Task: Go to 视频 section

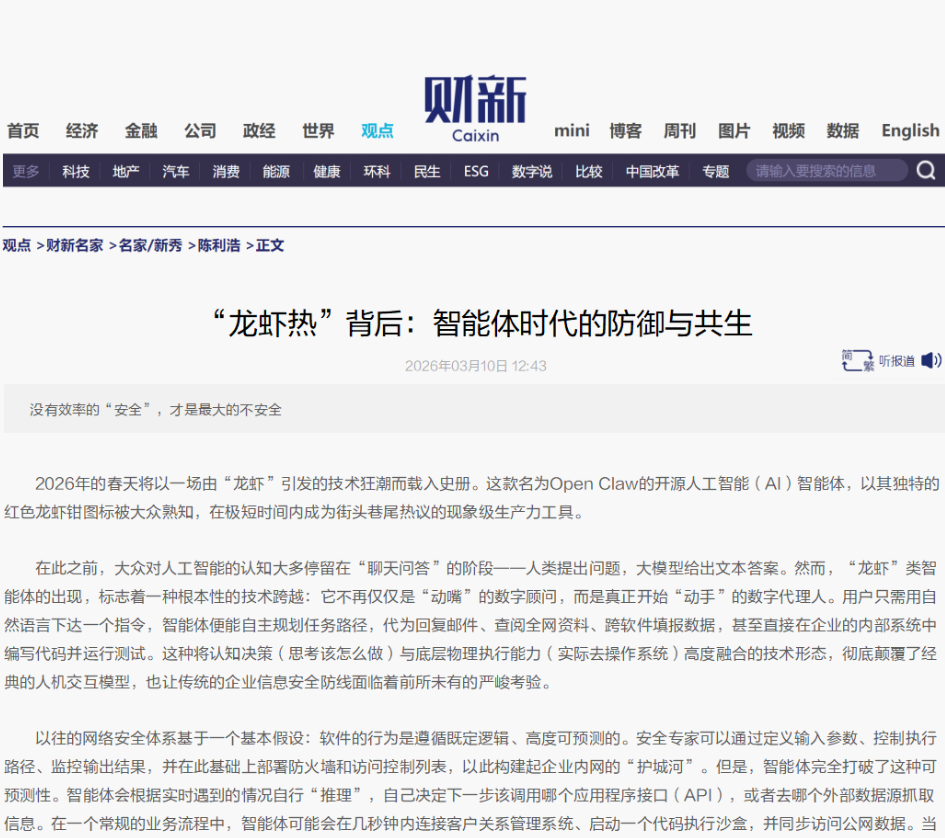Action: click(788, 131)
